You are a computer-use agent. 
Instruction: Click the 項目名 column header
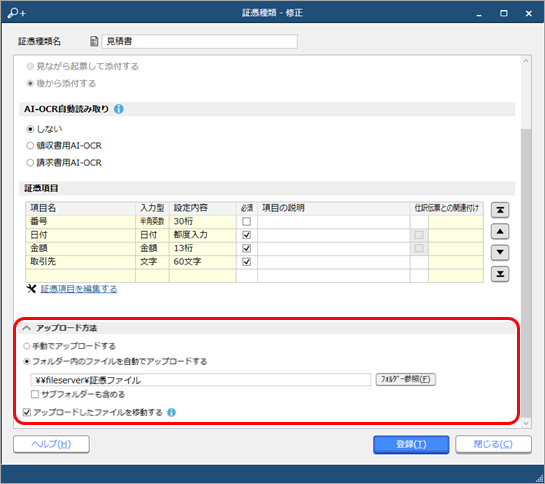click(x=80, y=208)
